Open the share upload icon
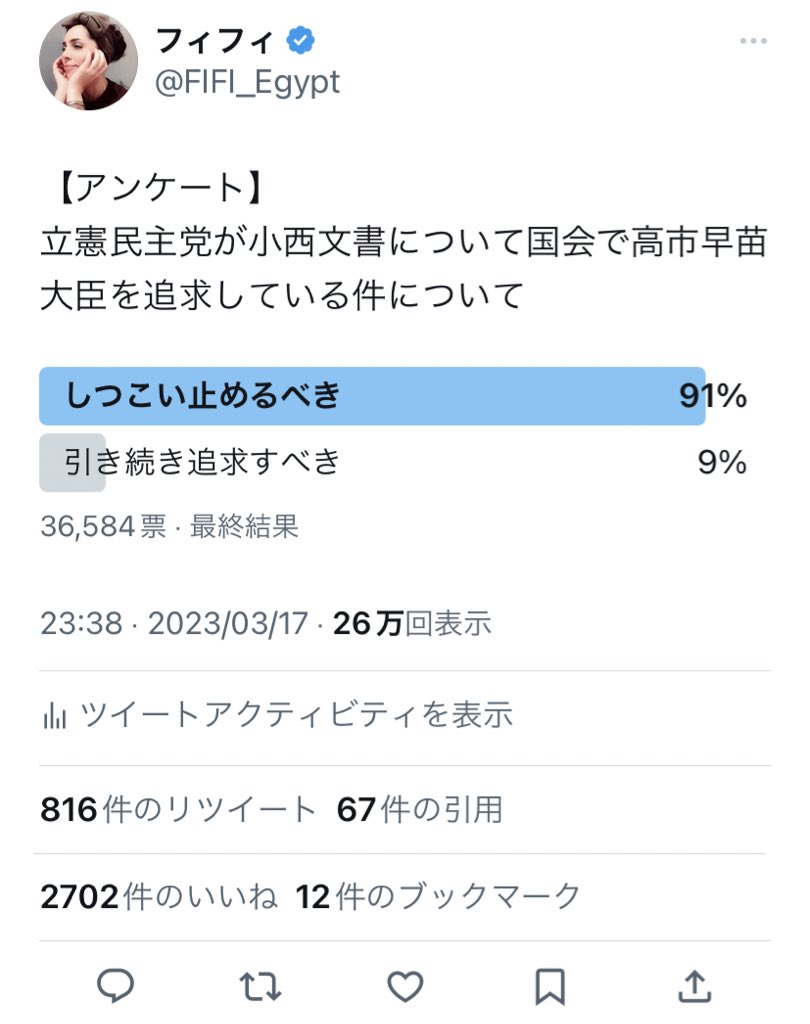The image size is (810, 1024). pos(694,986)
